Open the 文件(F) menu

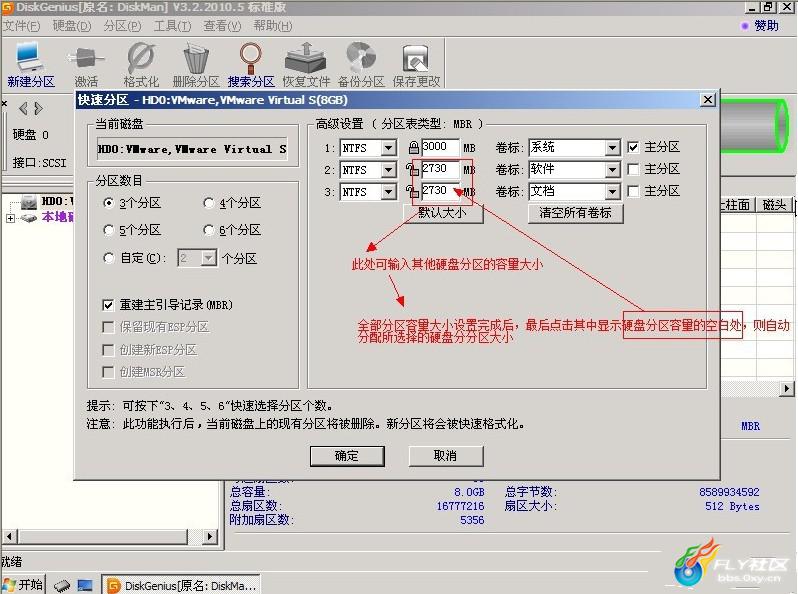21,25
